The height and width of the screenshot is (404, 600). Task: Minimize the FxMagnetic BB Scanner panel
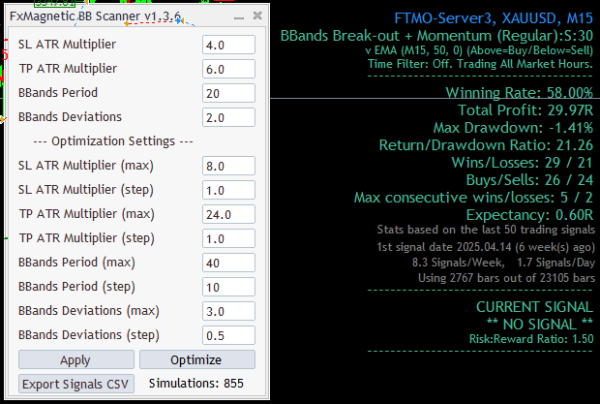tap(241, 16)
